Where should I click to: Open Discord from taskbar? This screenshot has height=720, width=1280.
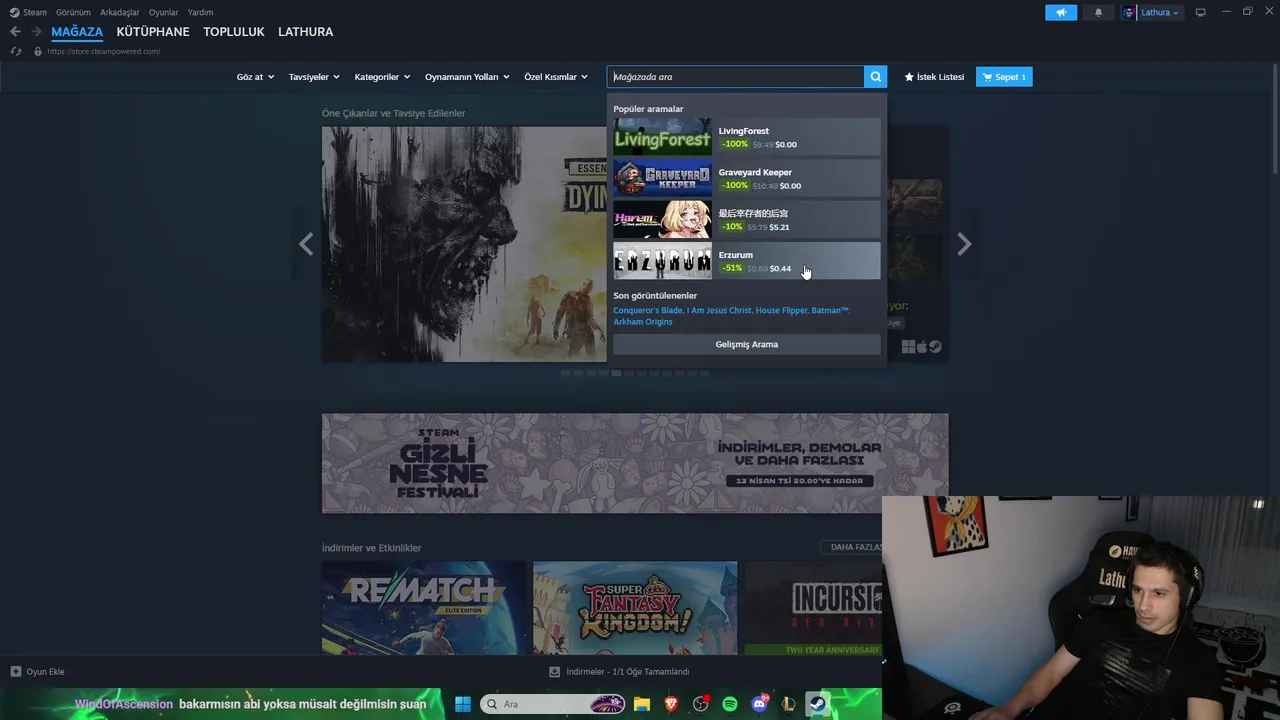click(x=759, y=704)
